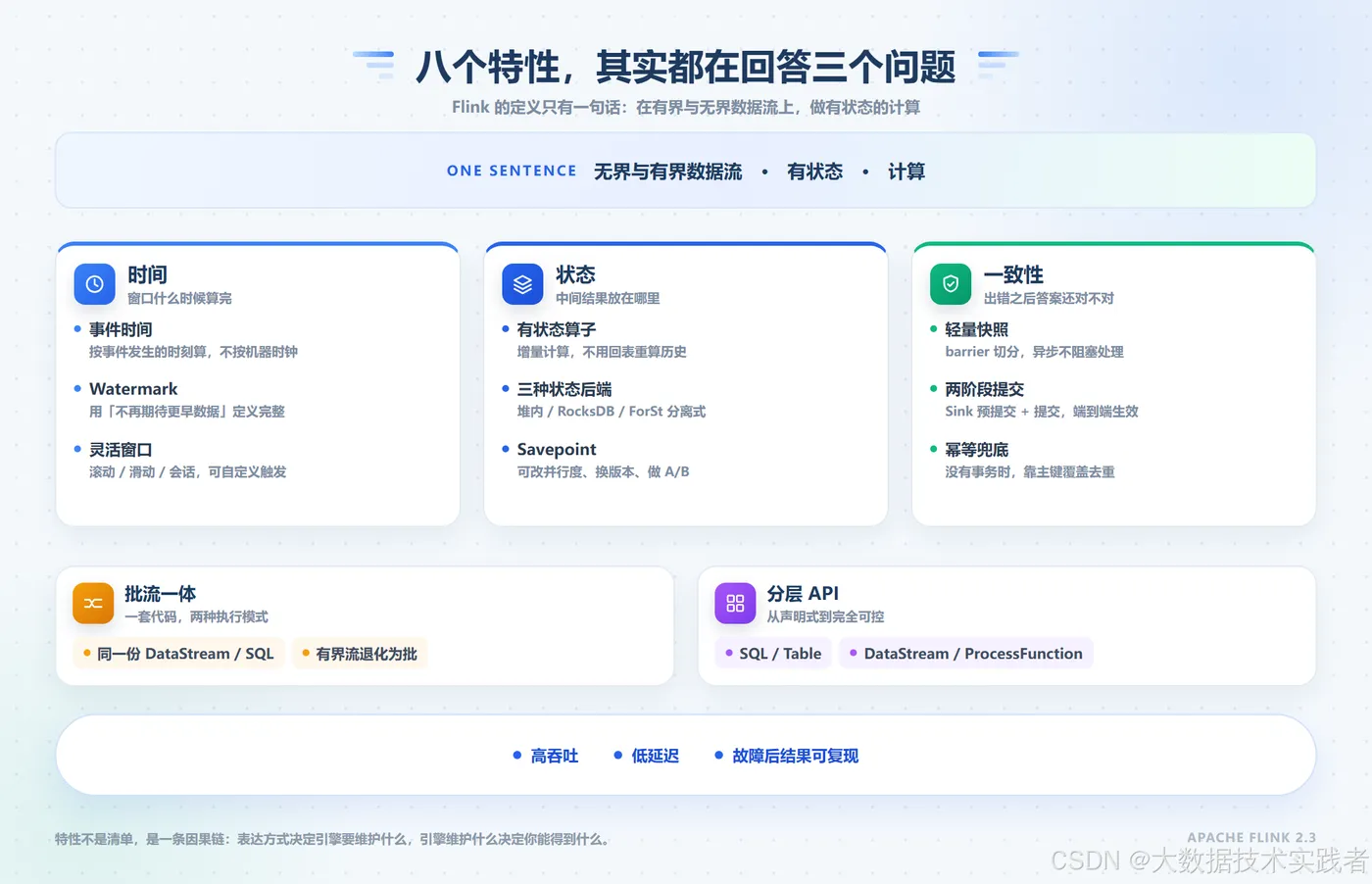
Task: Click the bullet item 事件时间
Action: tap(121, 329)
